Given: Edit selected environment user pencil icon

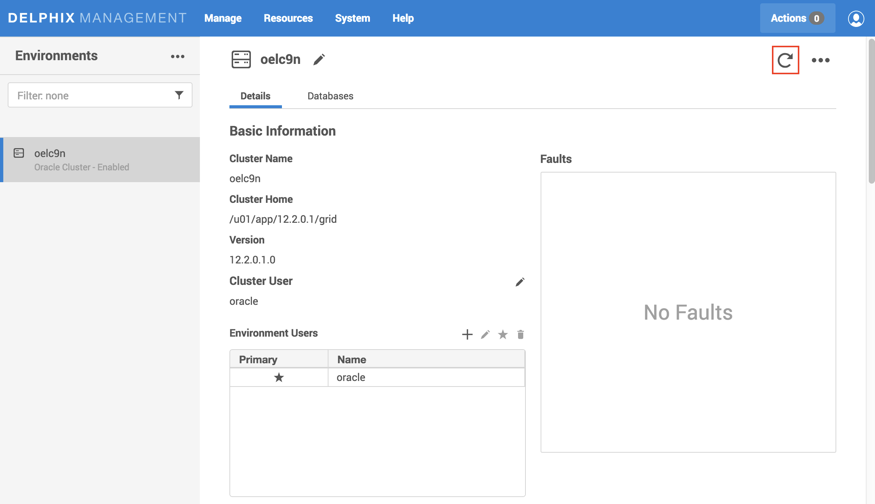Looking at the screenshot, I should 485,334.
